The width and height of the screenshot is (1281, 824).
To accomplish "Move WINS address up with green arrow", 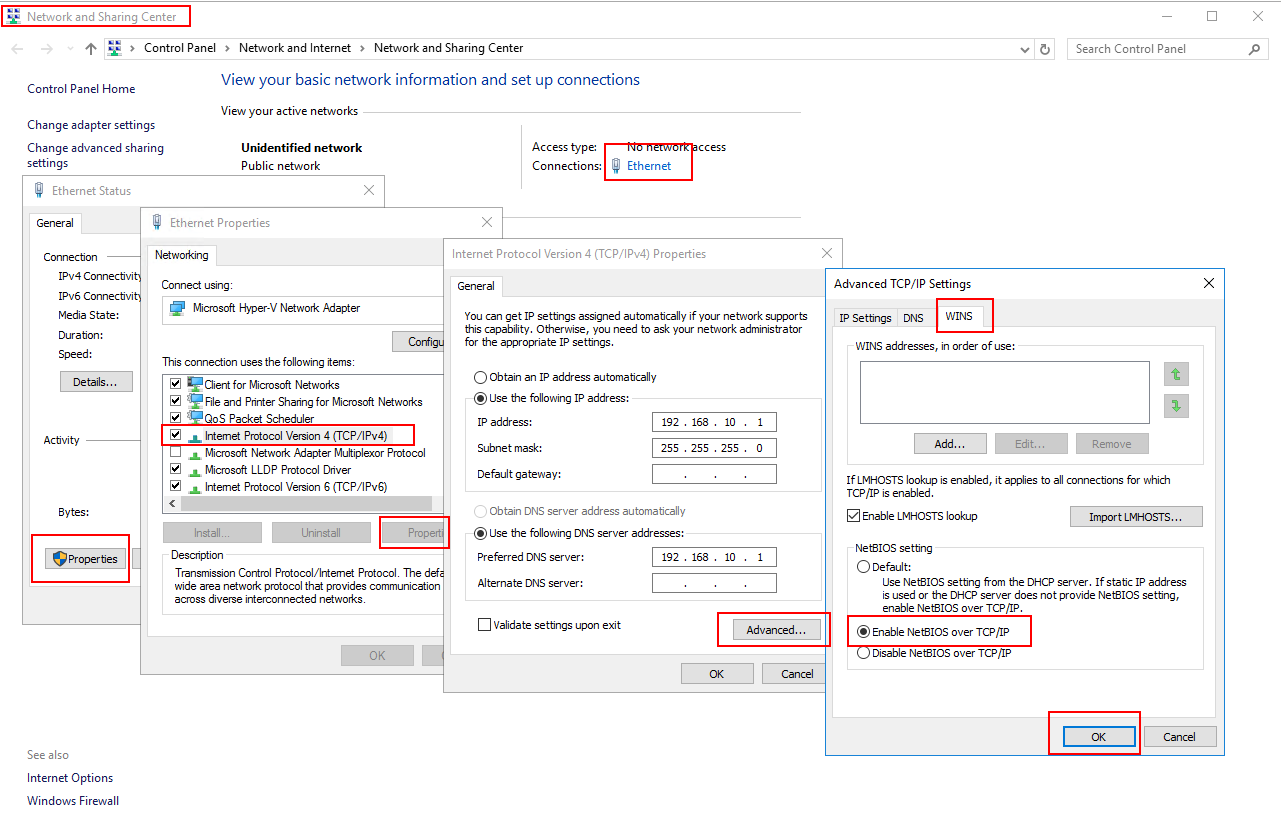I will [x=1176, y=374].
